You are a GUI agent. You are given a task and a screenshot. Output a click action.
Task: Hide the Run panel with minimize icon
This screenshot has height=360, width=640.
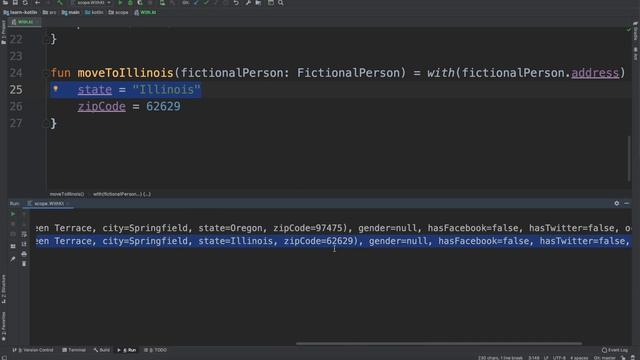point(627,203)
